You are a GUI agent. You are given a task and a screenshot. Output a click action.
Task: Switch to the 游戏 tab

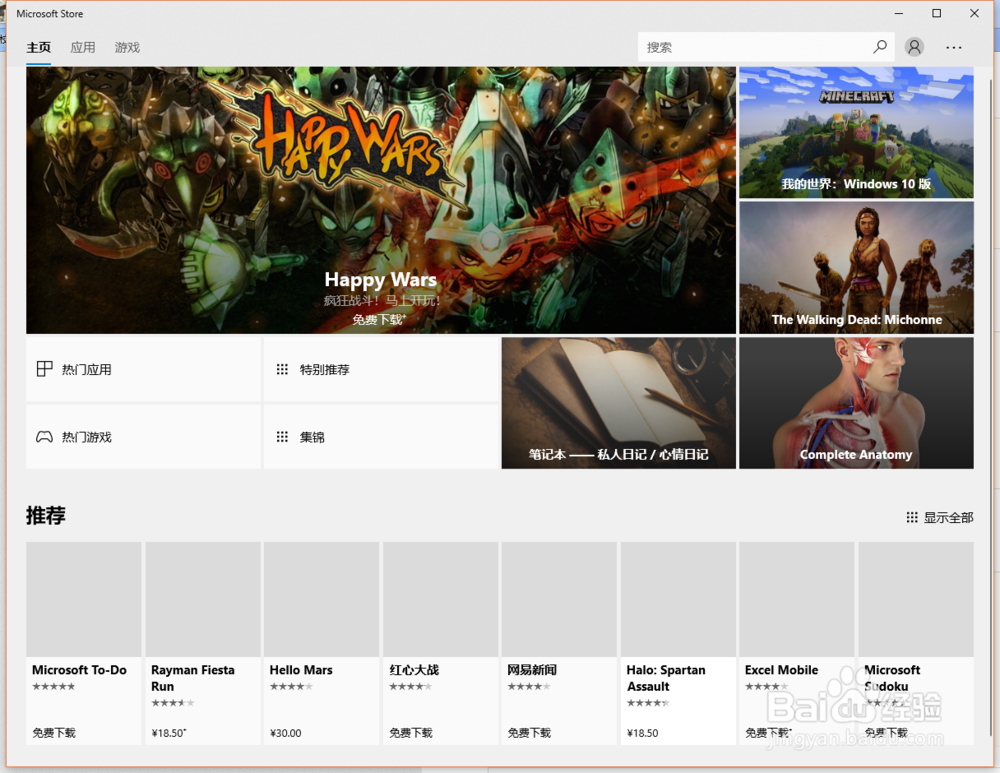click(127, 48)
